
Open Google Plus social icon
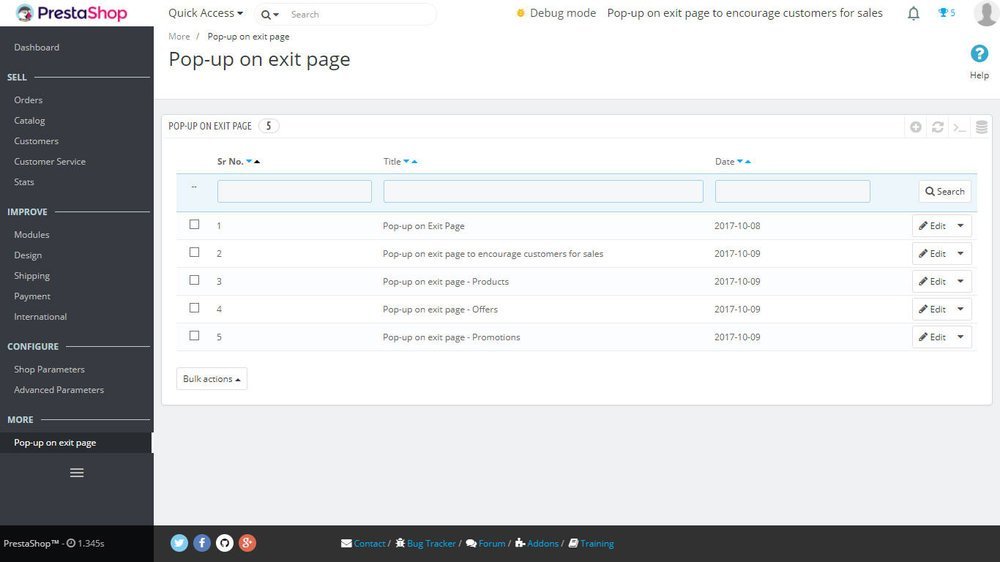tap(247, 543)
